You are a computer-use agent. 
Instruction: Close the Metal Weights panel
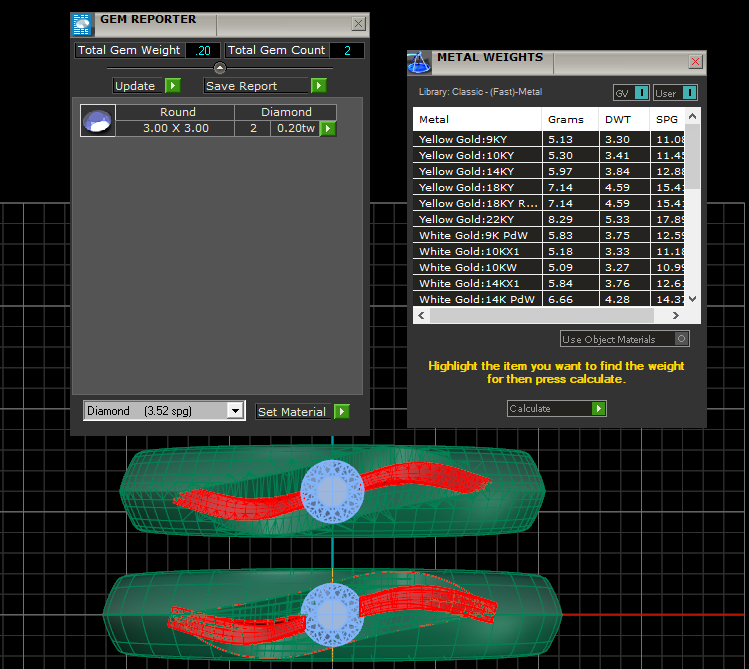(696, 62)
